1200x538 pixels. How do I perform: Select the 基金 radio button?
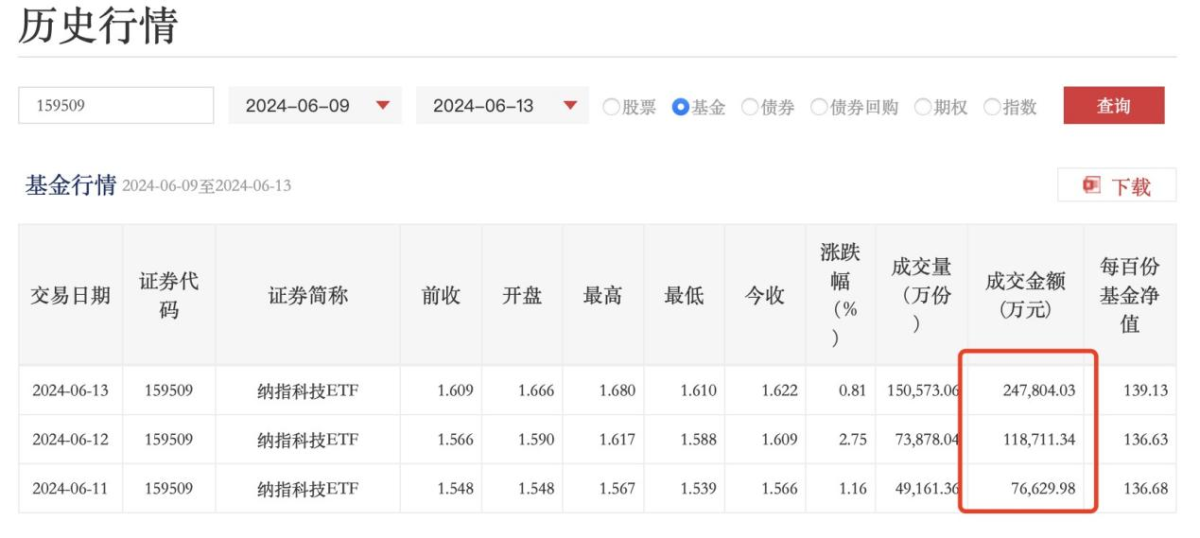(681, 107)
